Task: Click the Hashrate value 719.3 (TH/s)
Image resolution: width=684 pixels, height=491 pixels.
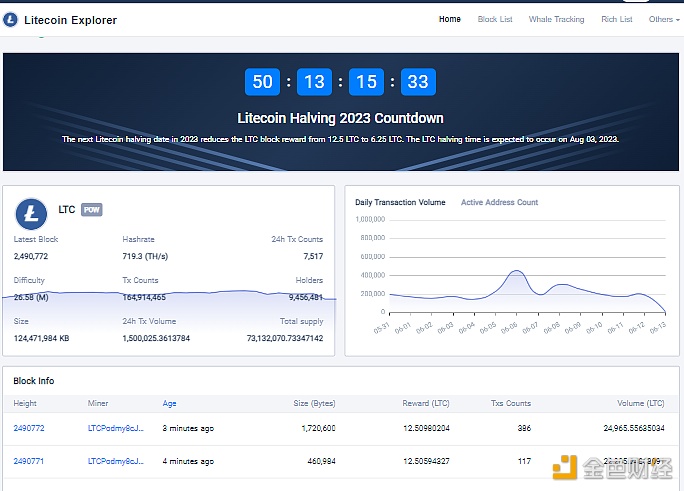Action: (145, 256)
